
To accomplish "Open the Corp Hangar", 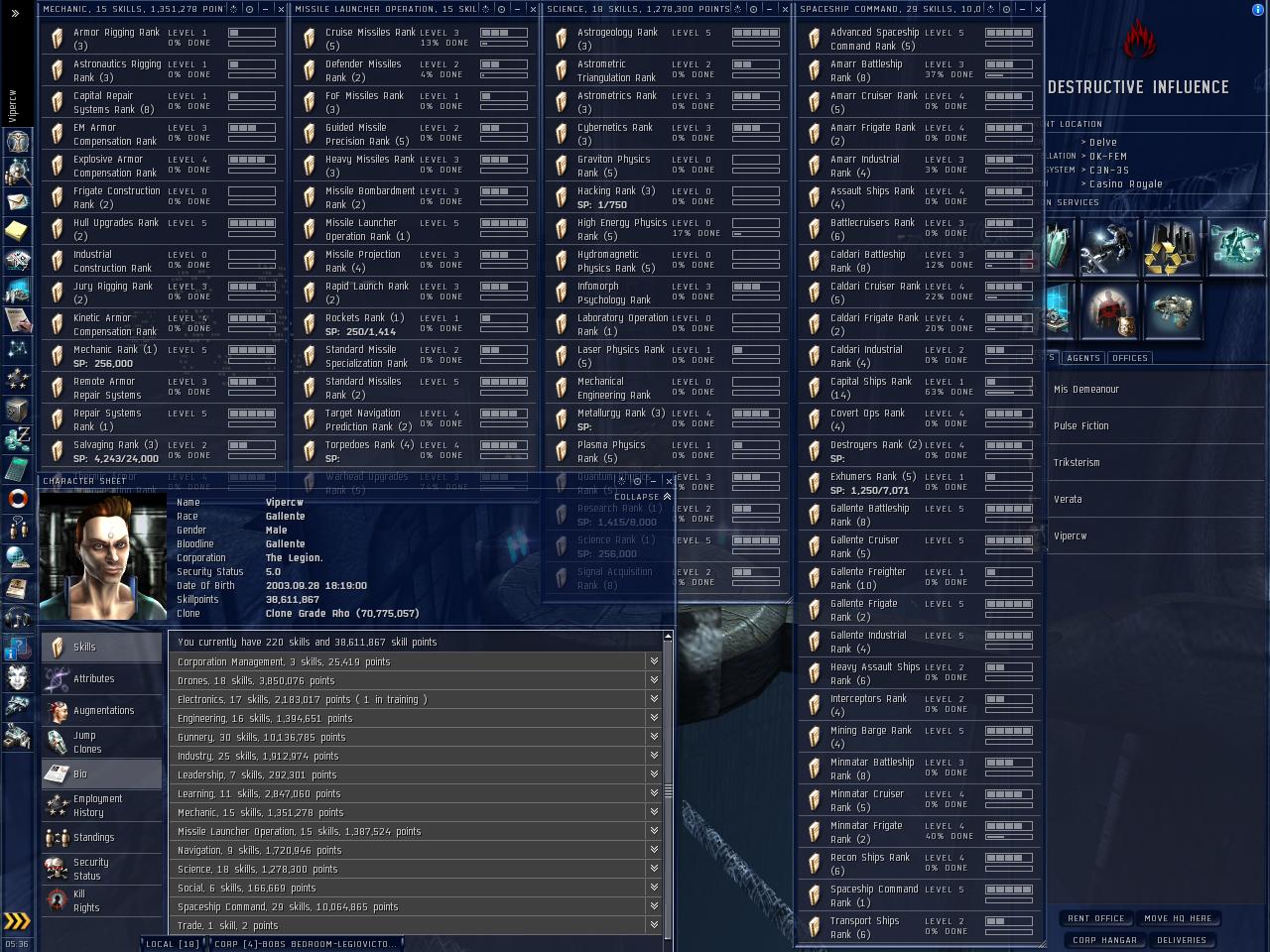I will (1104, 940).
